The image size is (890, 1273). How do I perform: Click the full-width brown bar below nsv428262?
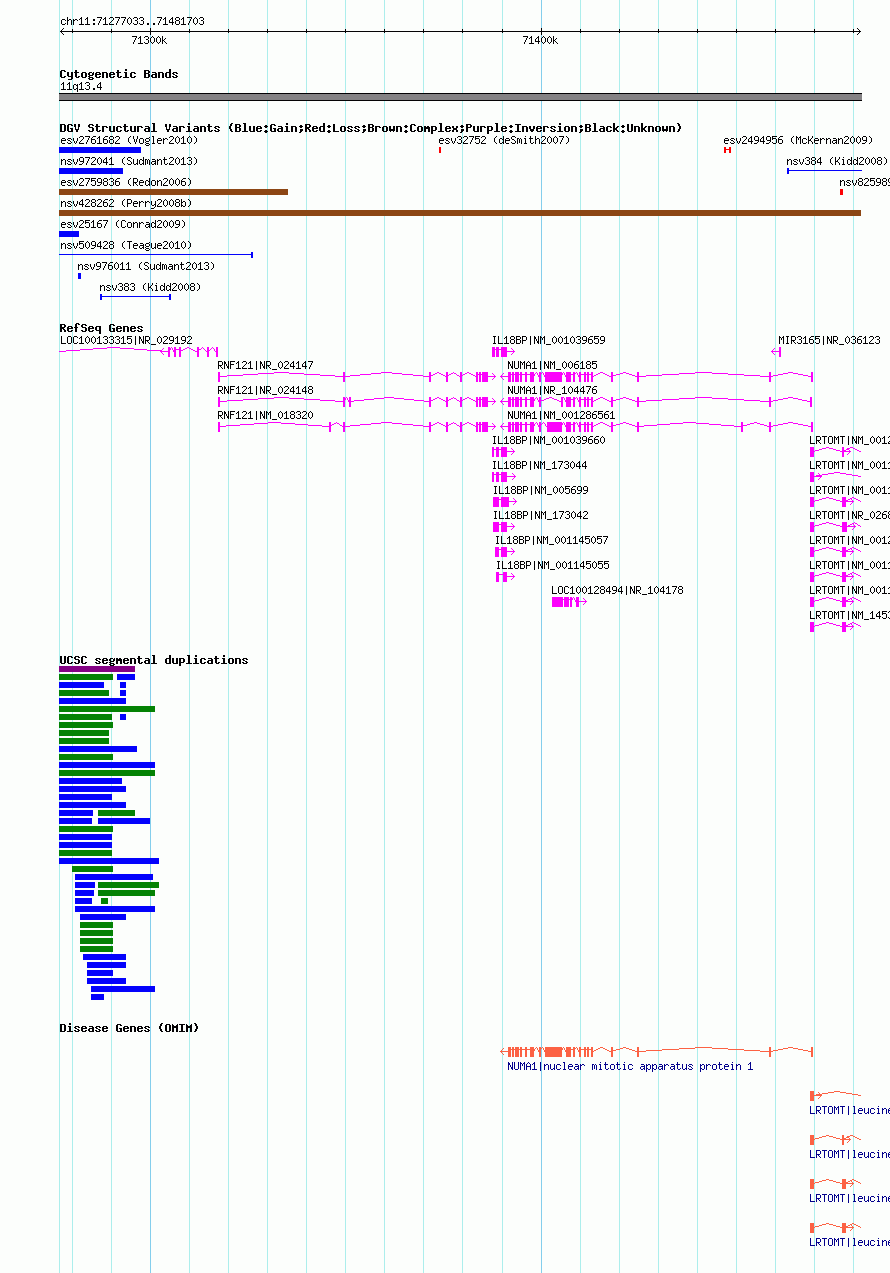click(460, 213)
